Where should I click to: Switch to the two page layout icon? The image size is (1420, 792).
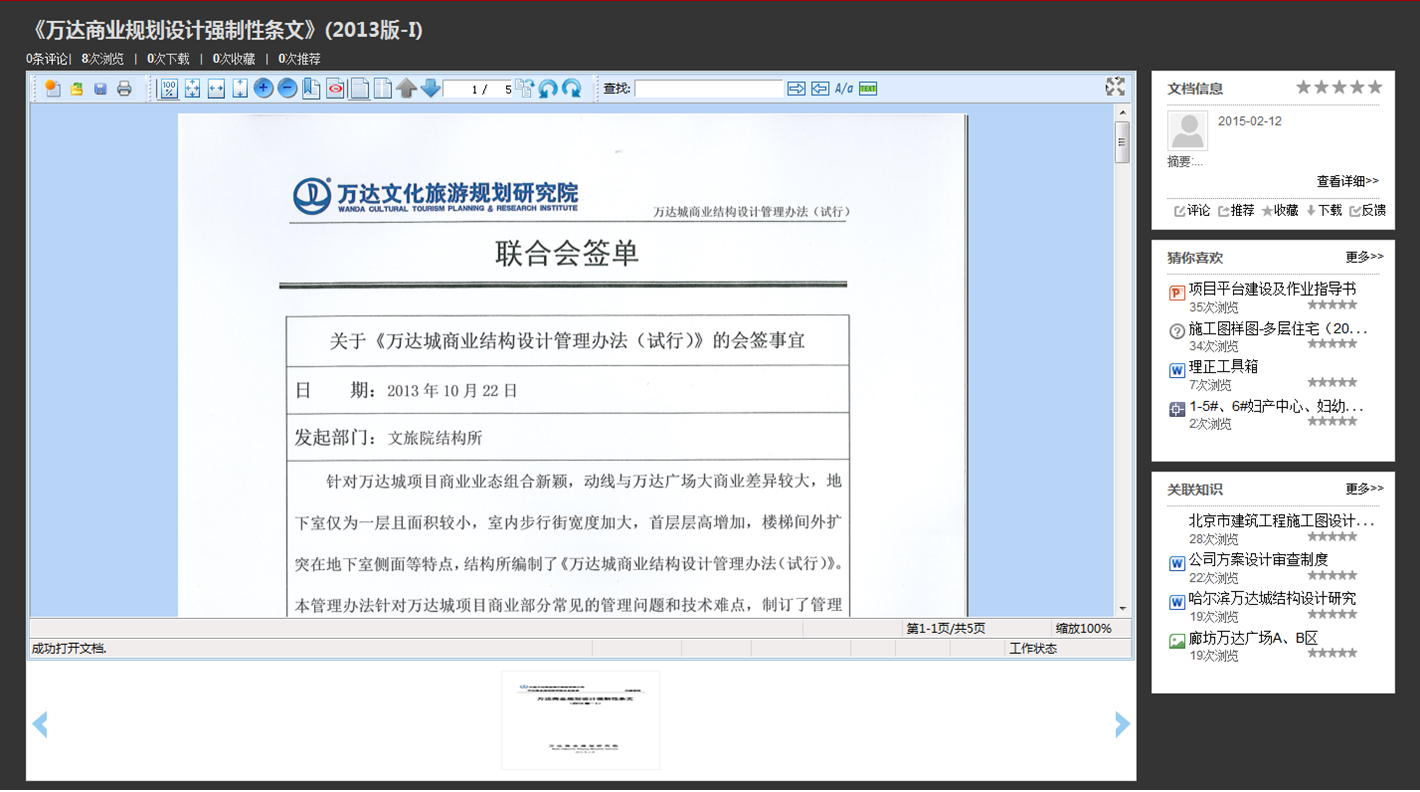pyautogui.click(x=382, y=88)
